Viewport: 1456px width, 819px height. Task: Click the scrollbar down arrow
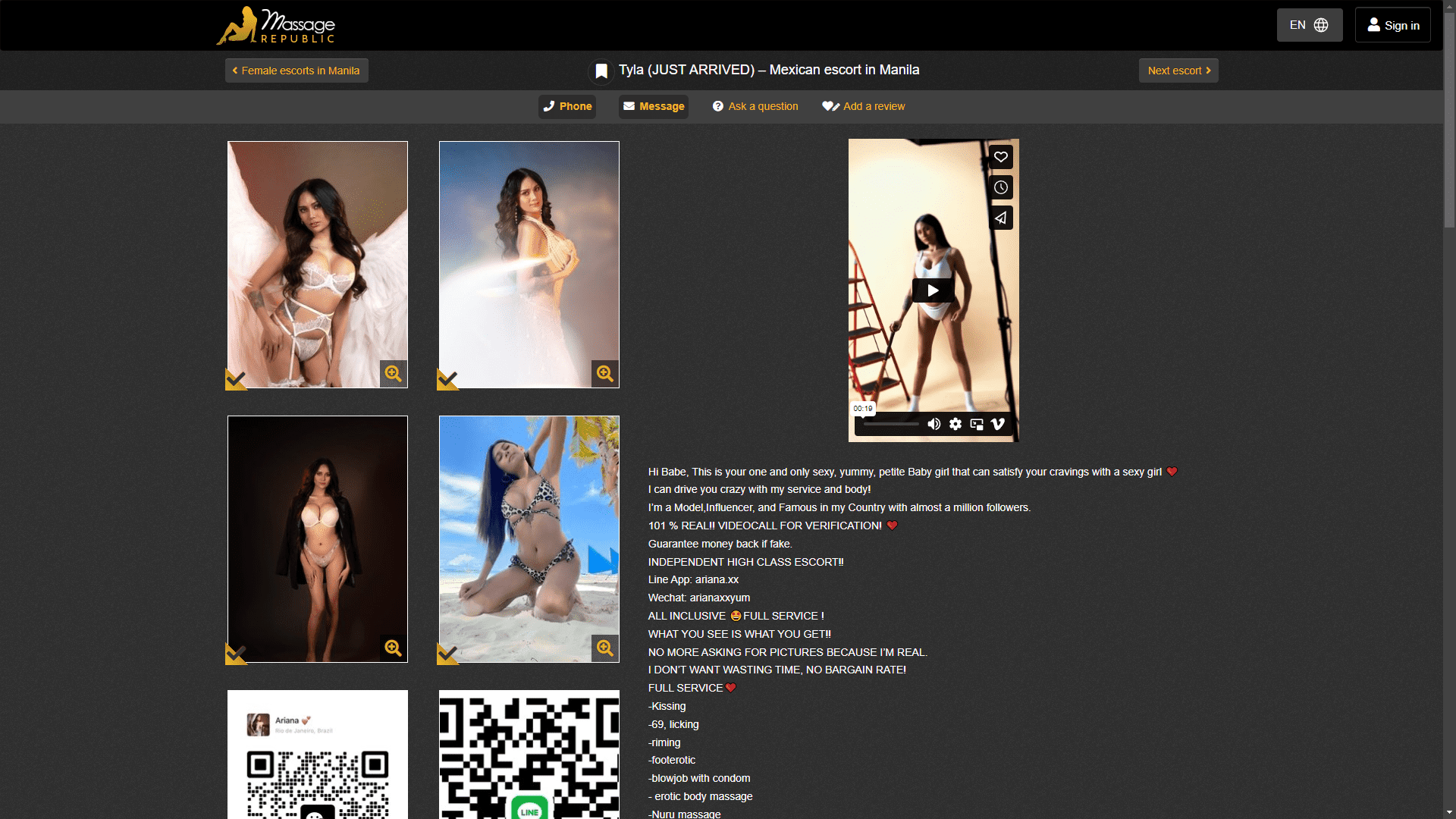click(1449, 813)
